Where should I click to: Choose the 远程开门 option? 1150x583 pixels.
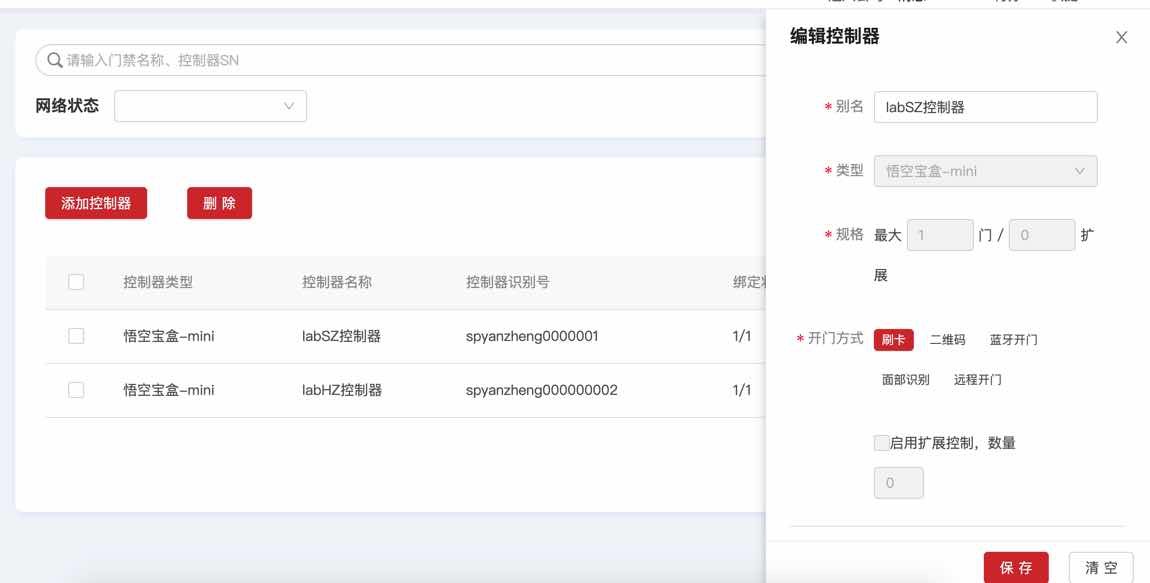pyautogui.click(x=977, y=380)
